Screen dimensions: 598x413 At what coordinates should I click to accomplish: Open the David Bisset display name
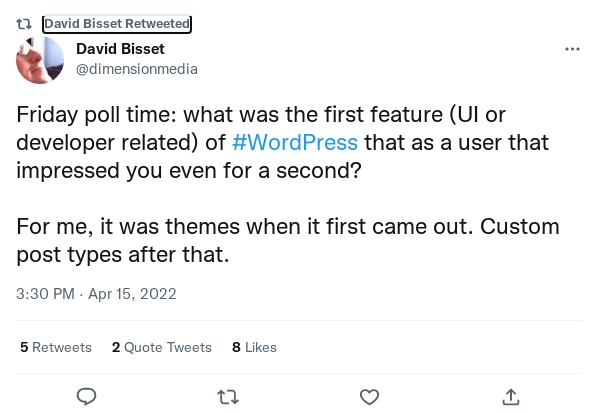(121, 49)
